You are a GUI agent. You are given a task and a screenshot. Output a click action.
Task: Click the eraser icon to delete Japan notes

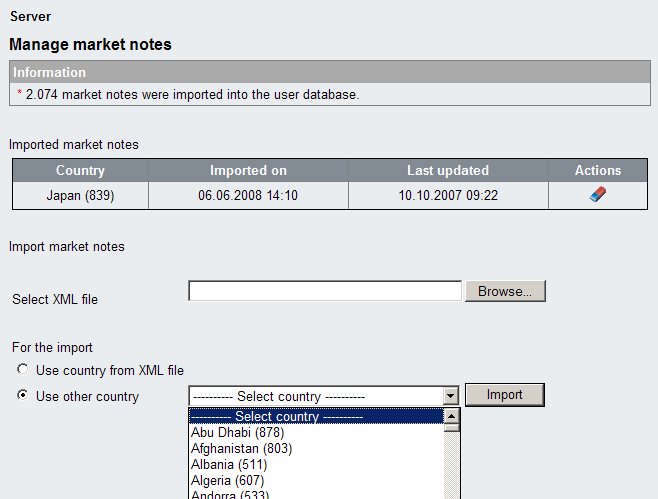click(598, 196)
